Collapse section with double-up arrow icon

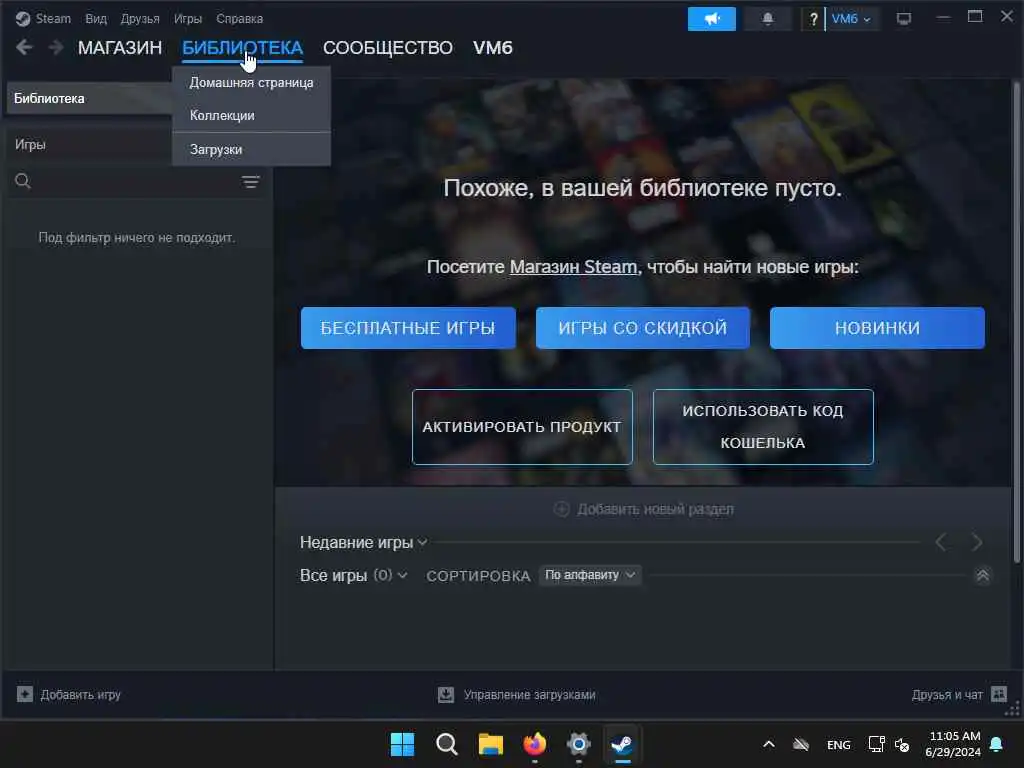tap(982, 575)
